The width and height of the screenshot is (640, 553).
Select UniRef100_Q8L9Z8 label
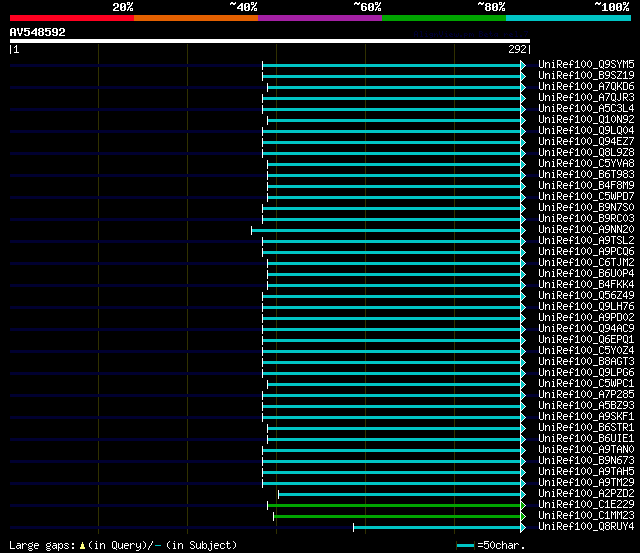click(586, 153)
